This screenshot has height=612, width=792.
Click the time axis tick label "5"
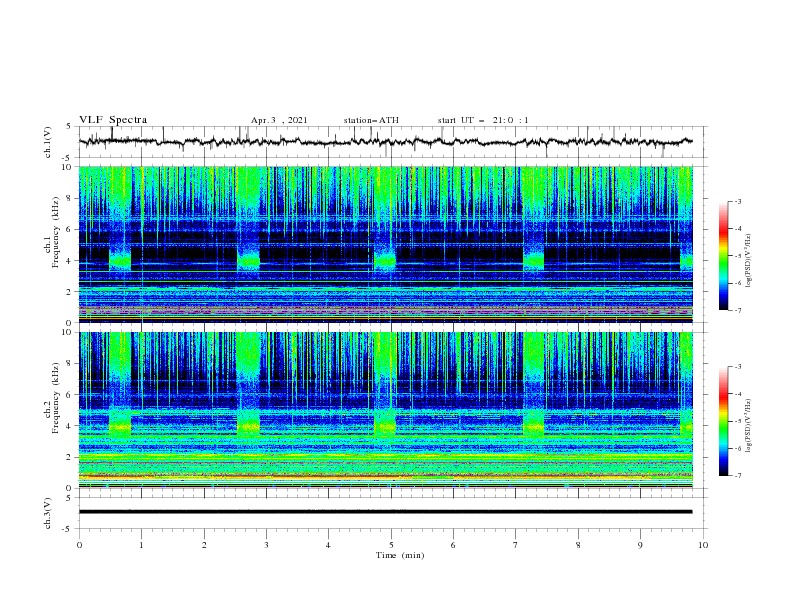point(391,545)
